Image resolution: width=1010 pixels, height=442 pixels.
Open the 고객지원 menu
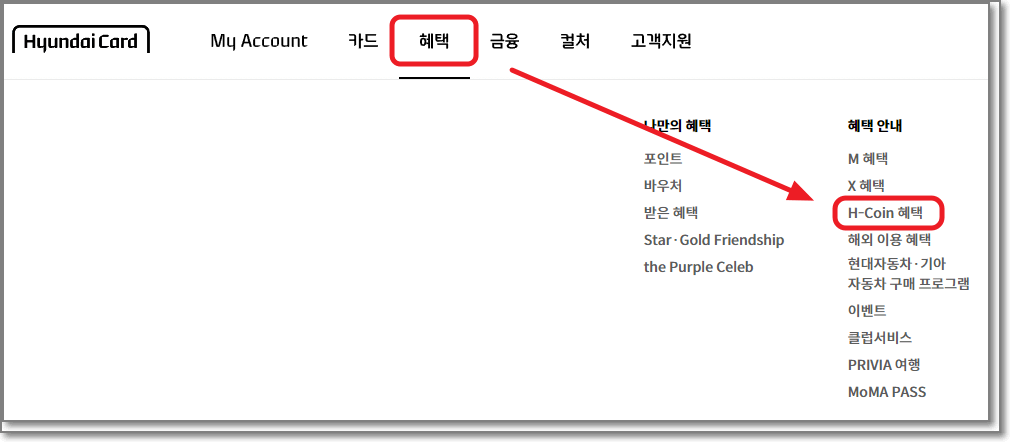tap(661, 41)
